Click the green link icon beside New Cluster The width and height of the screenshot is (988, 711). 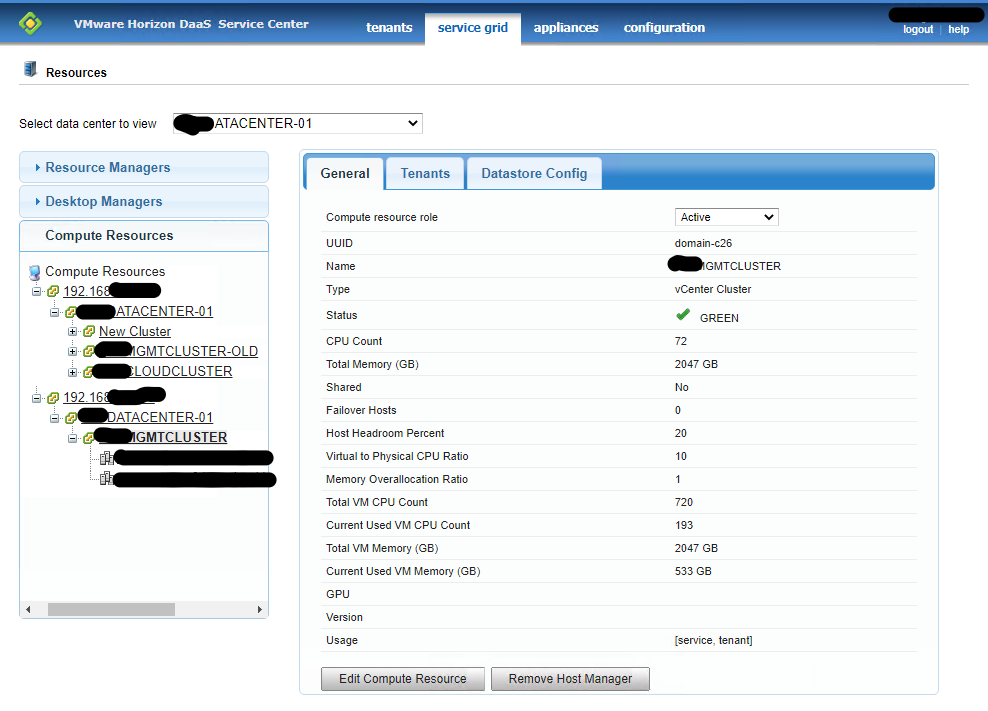[89, 331]
